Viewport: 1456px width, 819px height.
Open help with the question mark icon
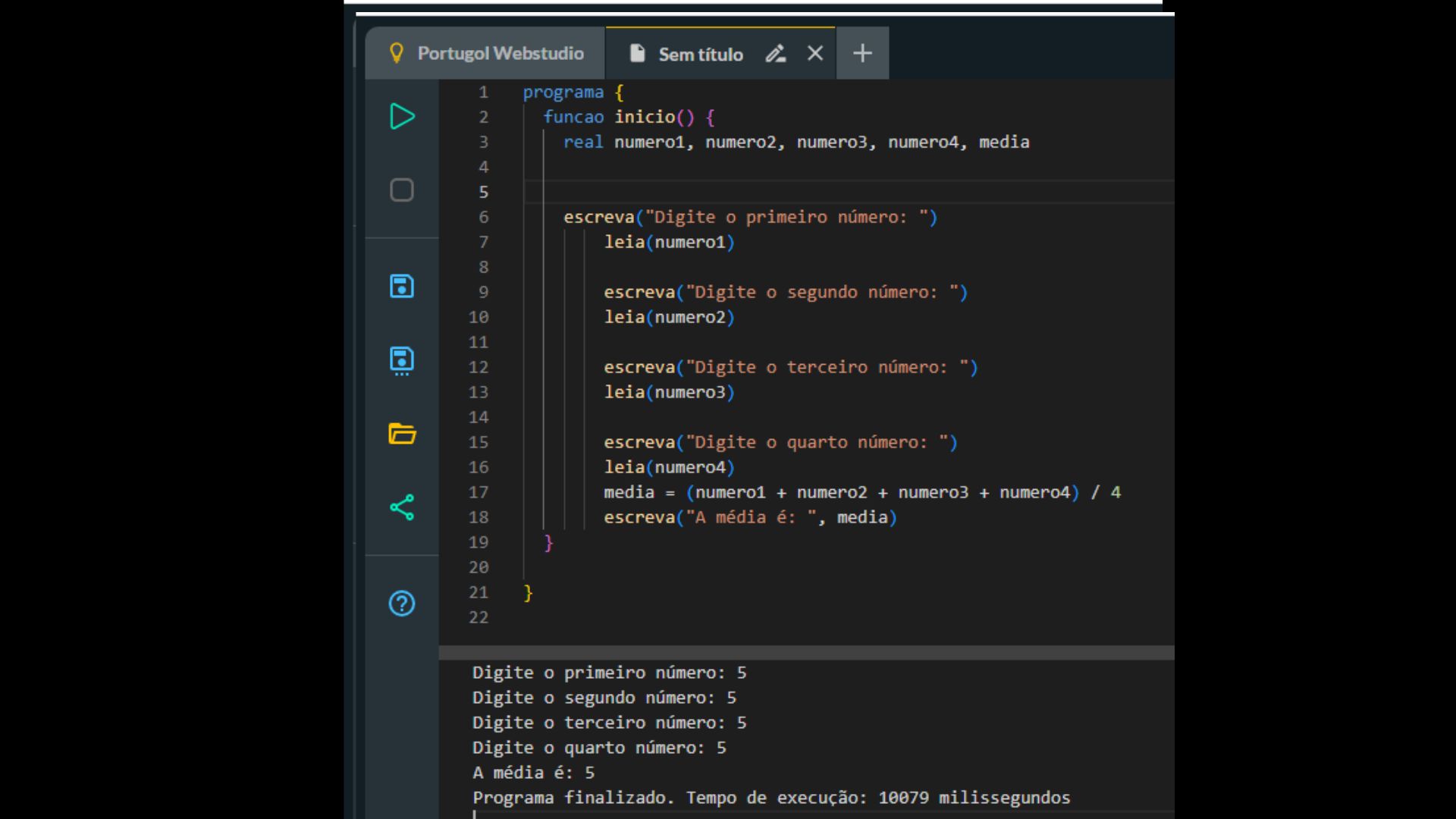[x=402, y=604]
